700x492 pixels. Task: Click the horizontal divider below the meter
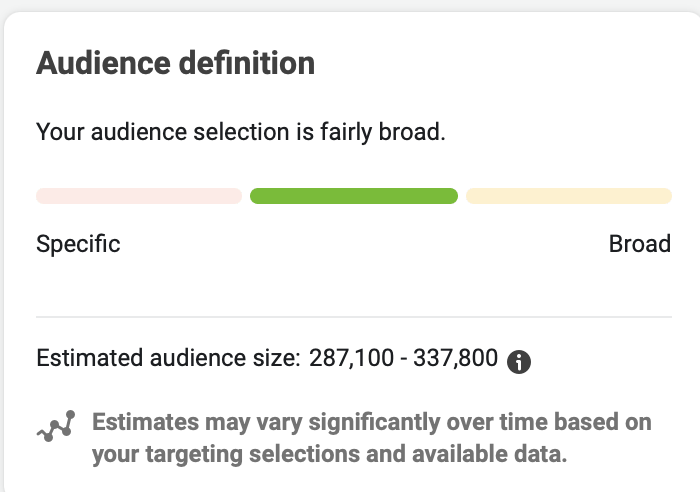(x=354, y=316)
